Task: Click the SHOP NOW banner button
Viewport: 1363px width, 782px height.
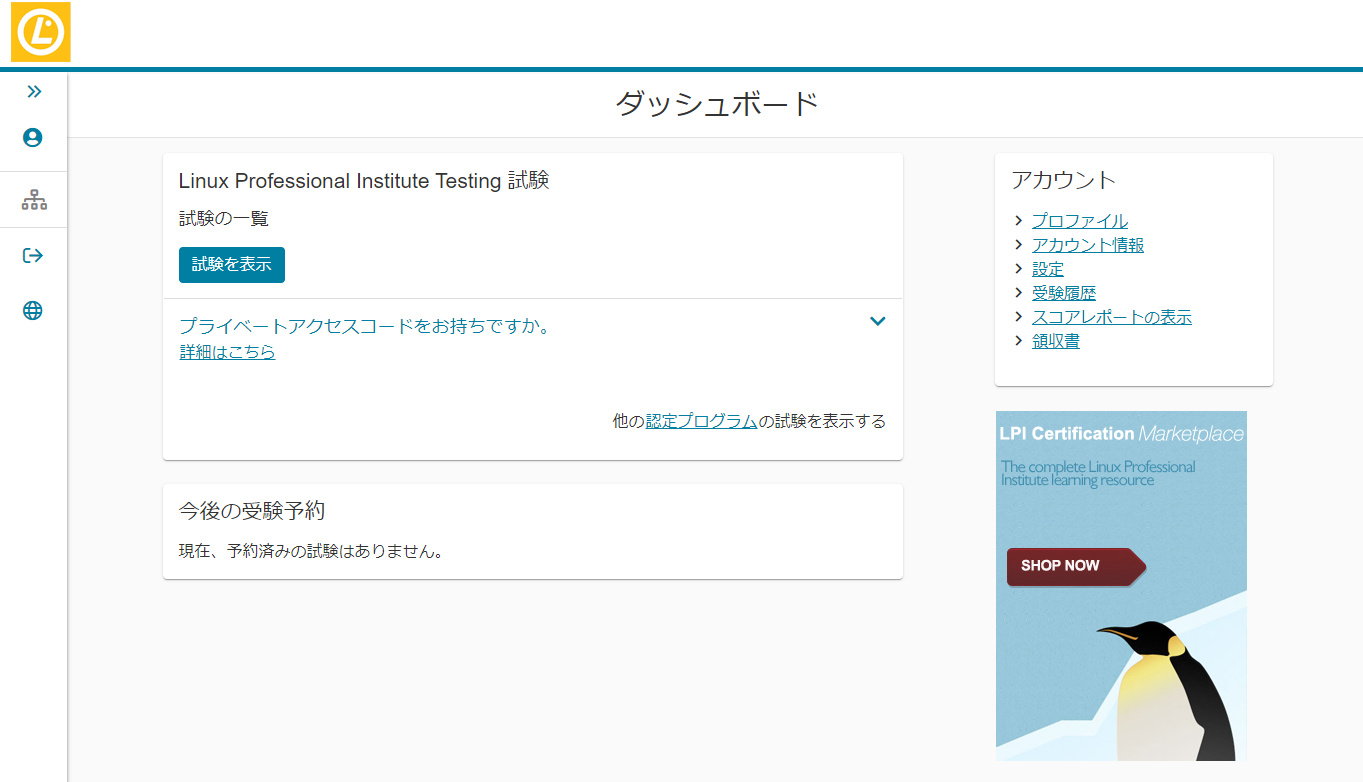Action: [x=1076, y=566]
